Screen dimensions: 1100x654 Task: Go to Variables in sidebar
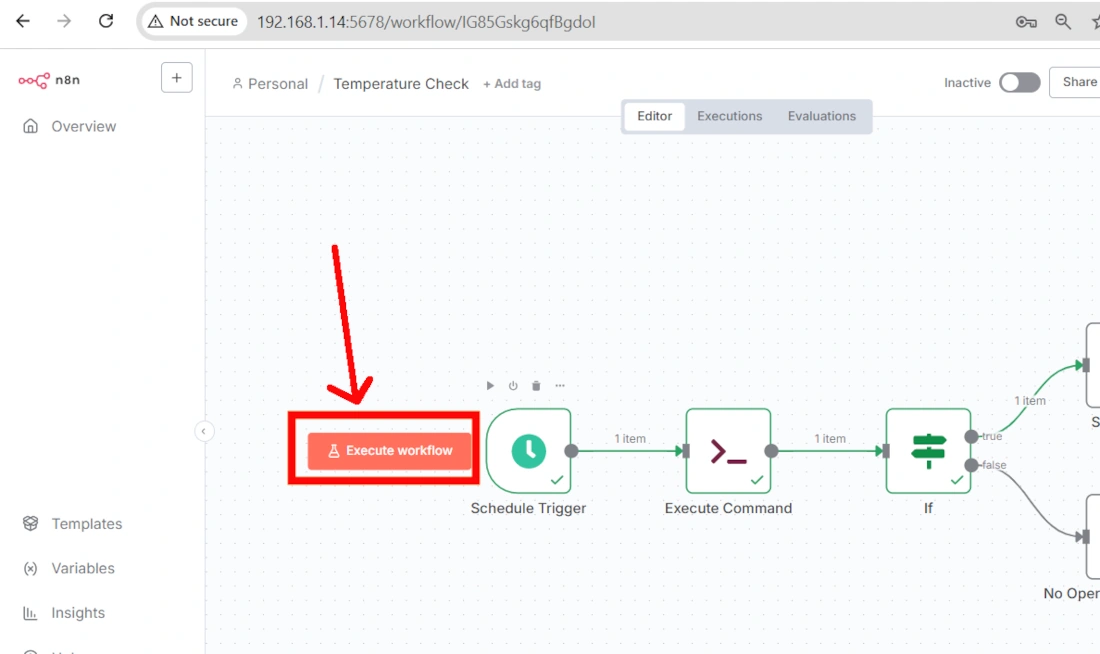pyautogui.click(x=82, y=568)
